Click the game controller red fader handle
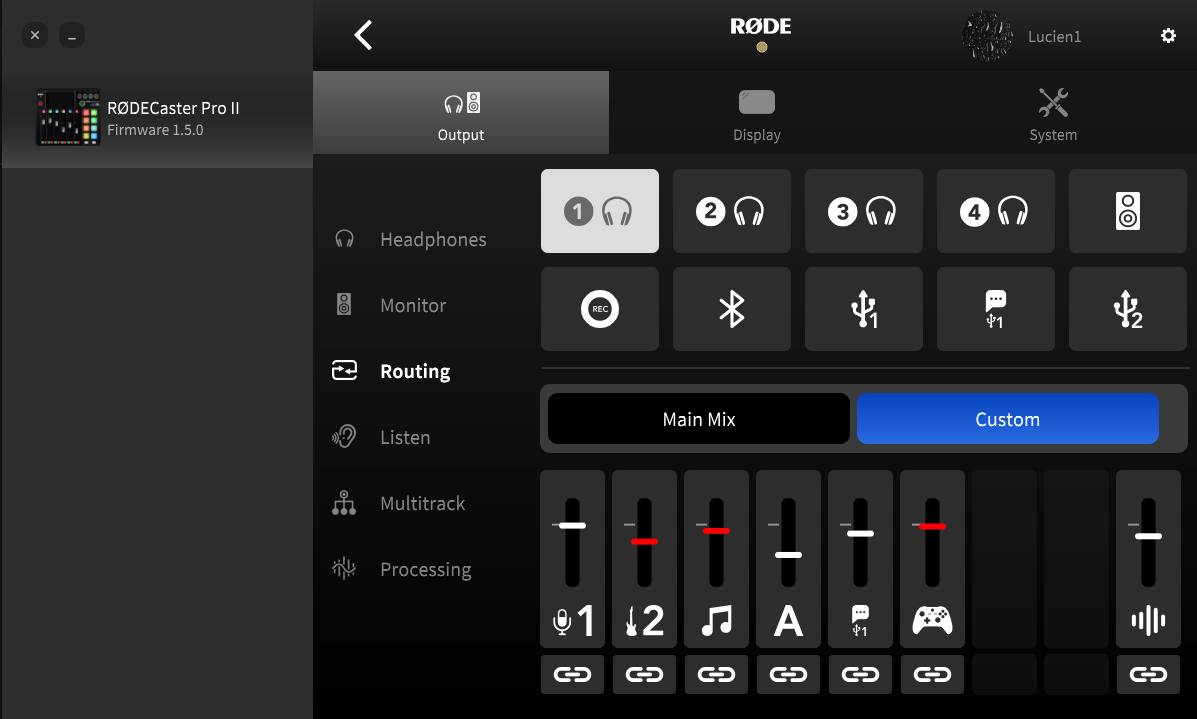1197x719 pixels. (932, 526)
